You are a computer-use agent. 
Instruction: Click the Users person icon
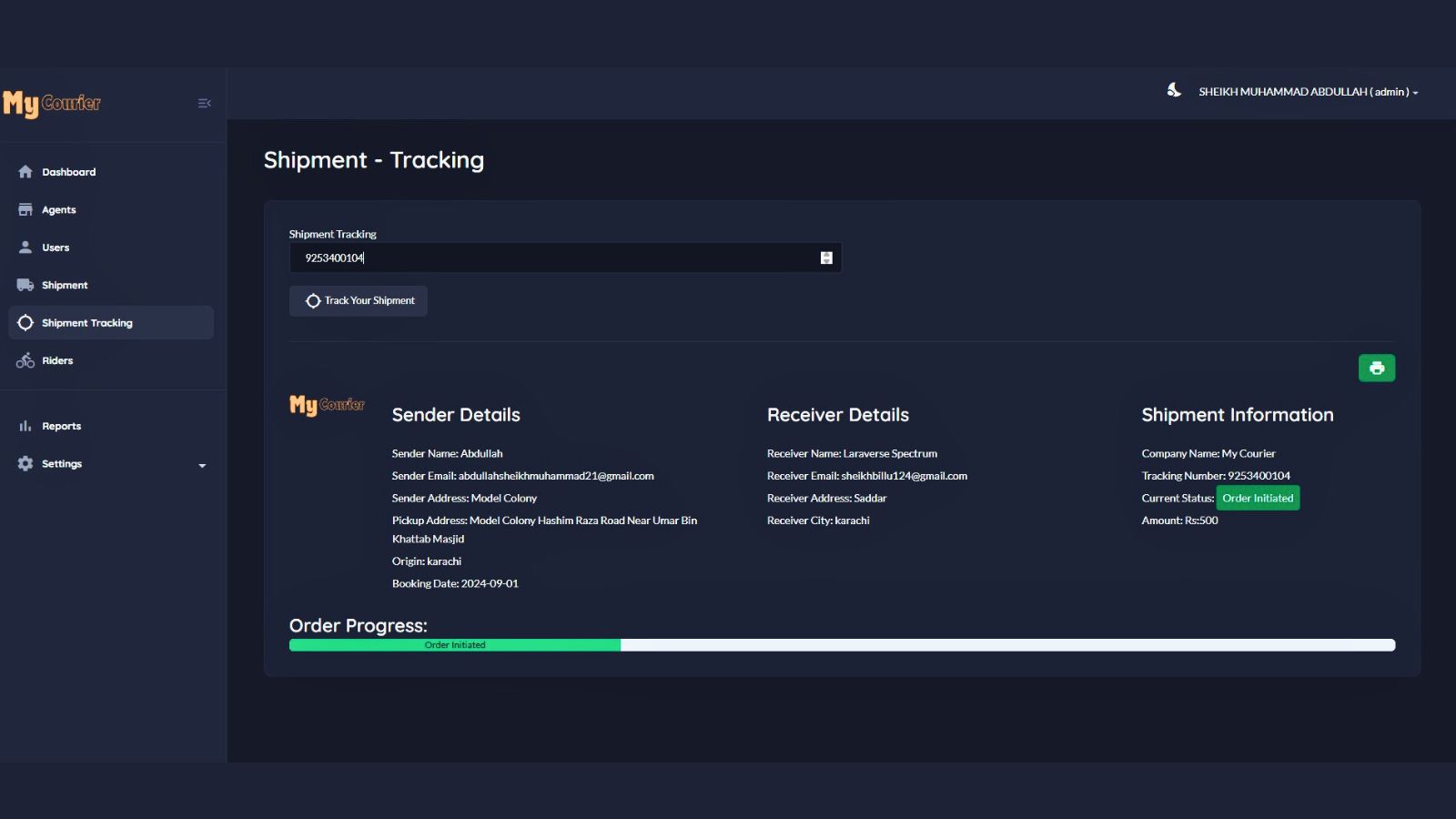point(25,247)
